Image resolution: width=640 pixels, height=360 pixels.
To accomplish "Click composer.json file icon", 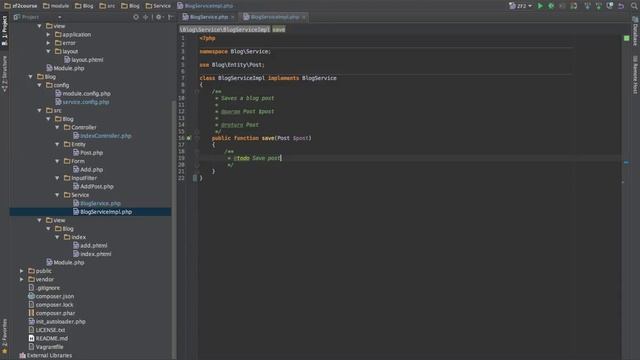I will pos(31,296).
